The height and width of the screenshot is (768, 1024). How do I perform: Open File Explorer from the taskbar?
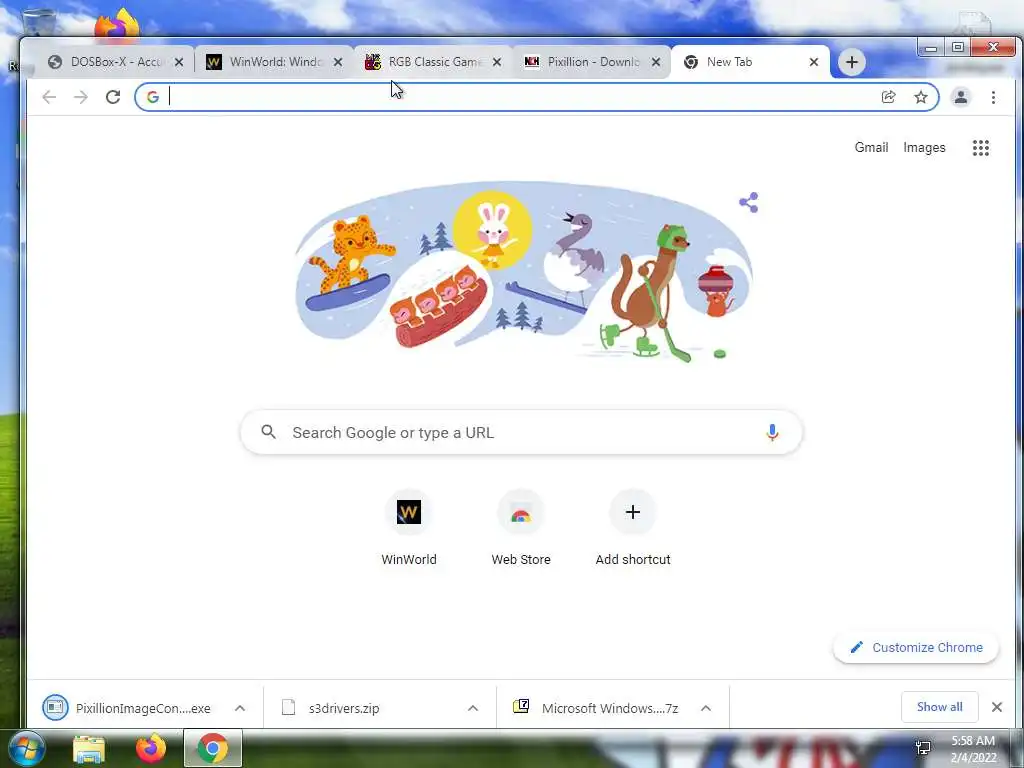[89, 749]
